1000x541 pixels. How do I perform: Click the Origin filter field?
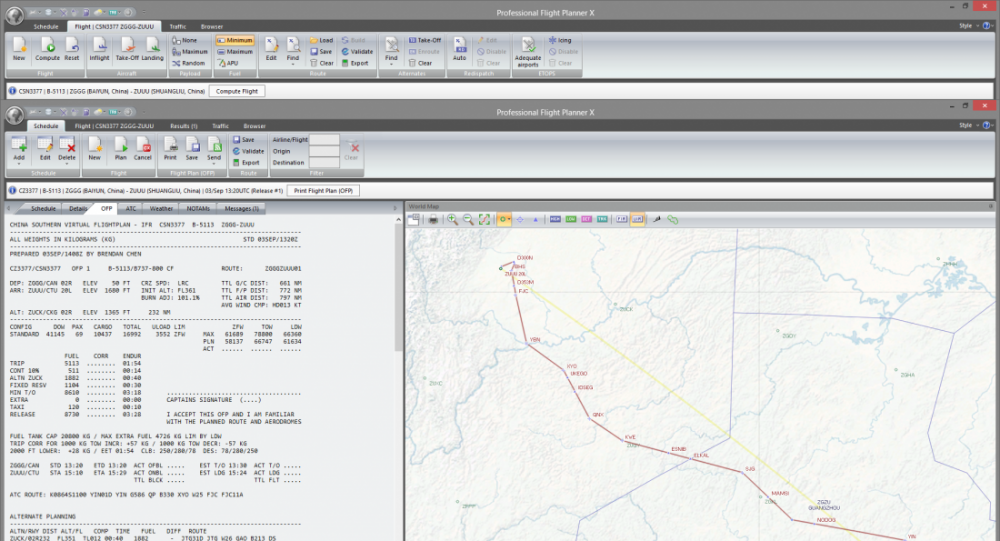coord(324,151)
